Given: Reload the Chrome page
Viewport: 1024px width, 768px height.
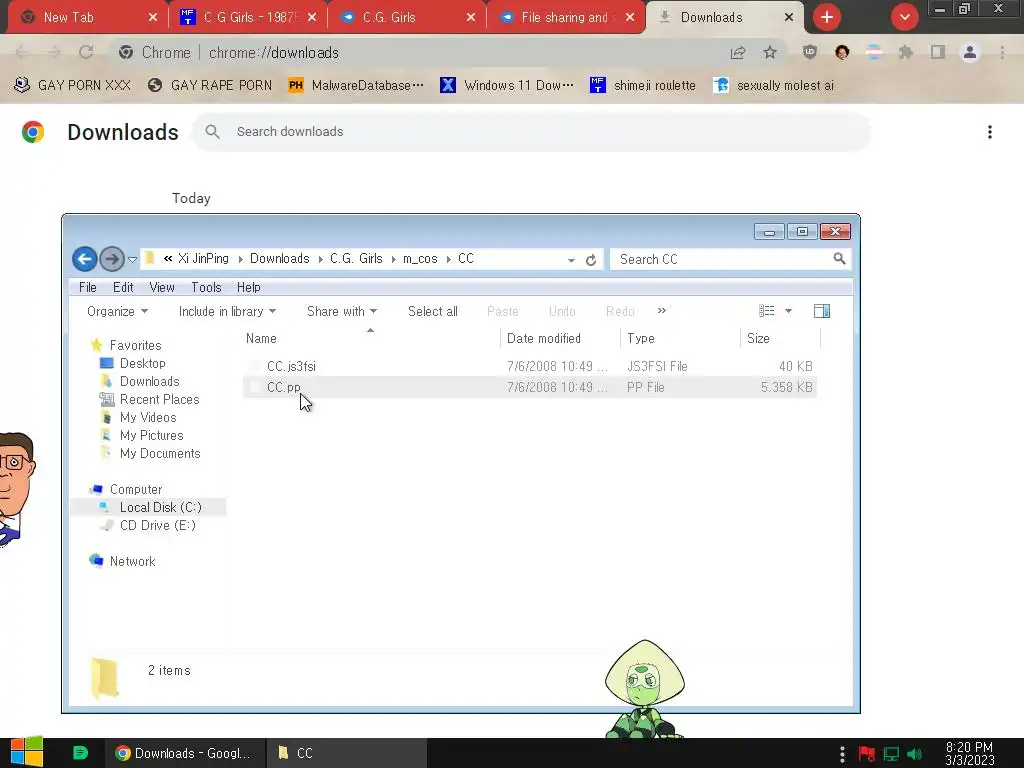Looking at the screenshot, I should click(86, 52).
